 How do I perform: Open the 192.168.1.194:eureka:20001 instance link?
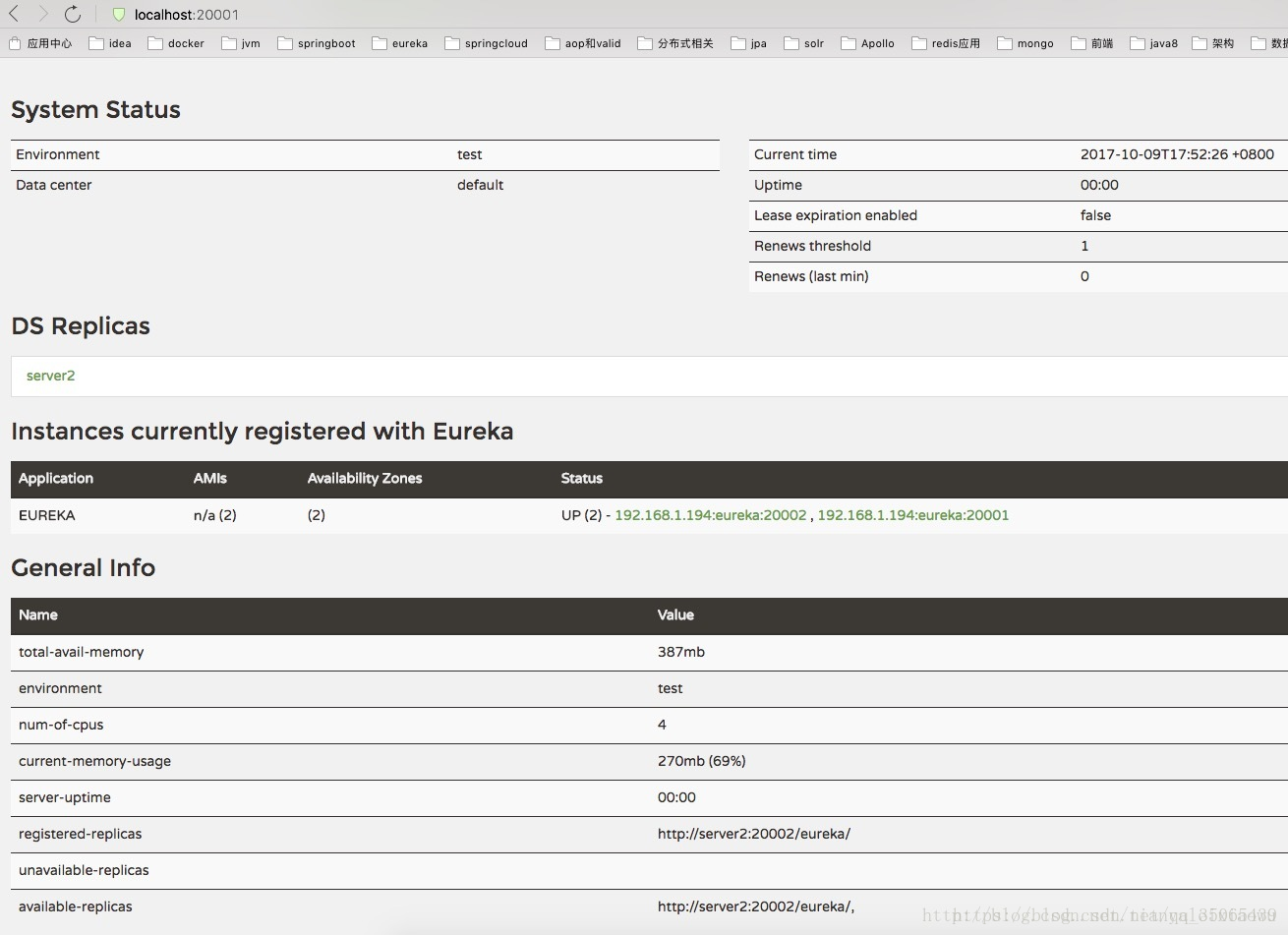pyautogui.click(x=913, y=515)
